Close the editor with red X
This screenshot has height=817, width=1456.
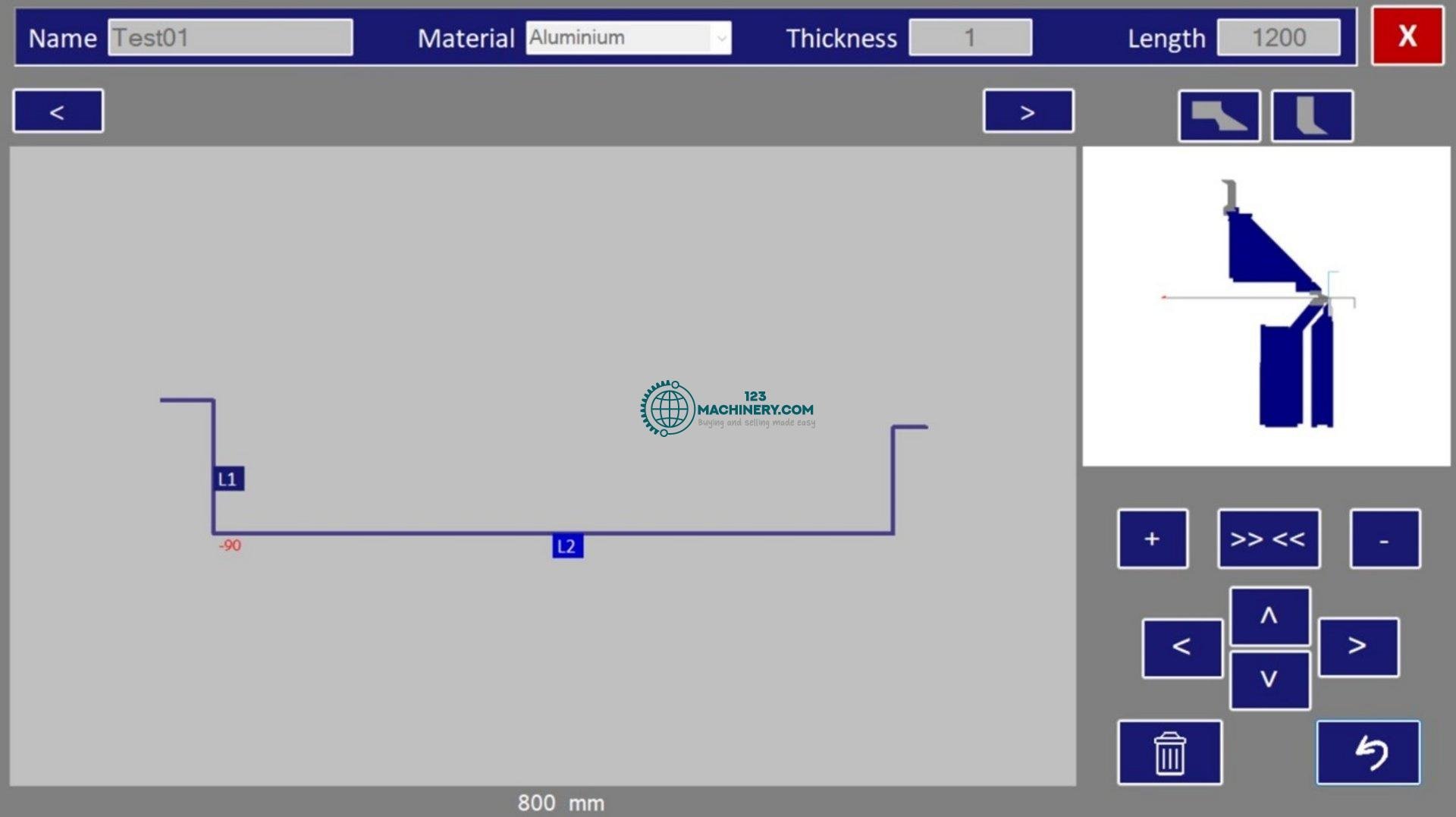coord(1407,36)
